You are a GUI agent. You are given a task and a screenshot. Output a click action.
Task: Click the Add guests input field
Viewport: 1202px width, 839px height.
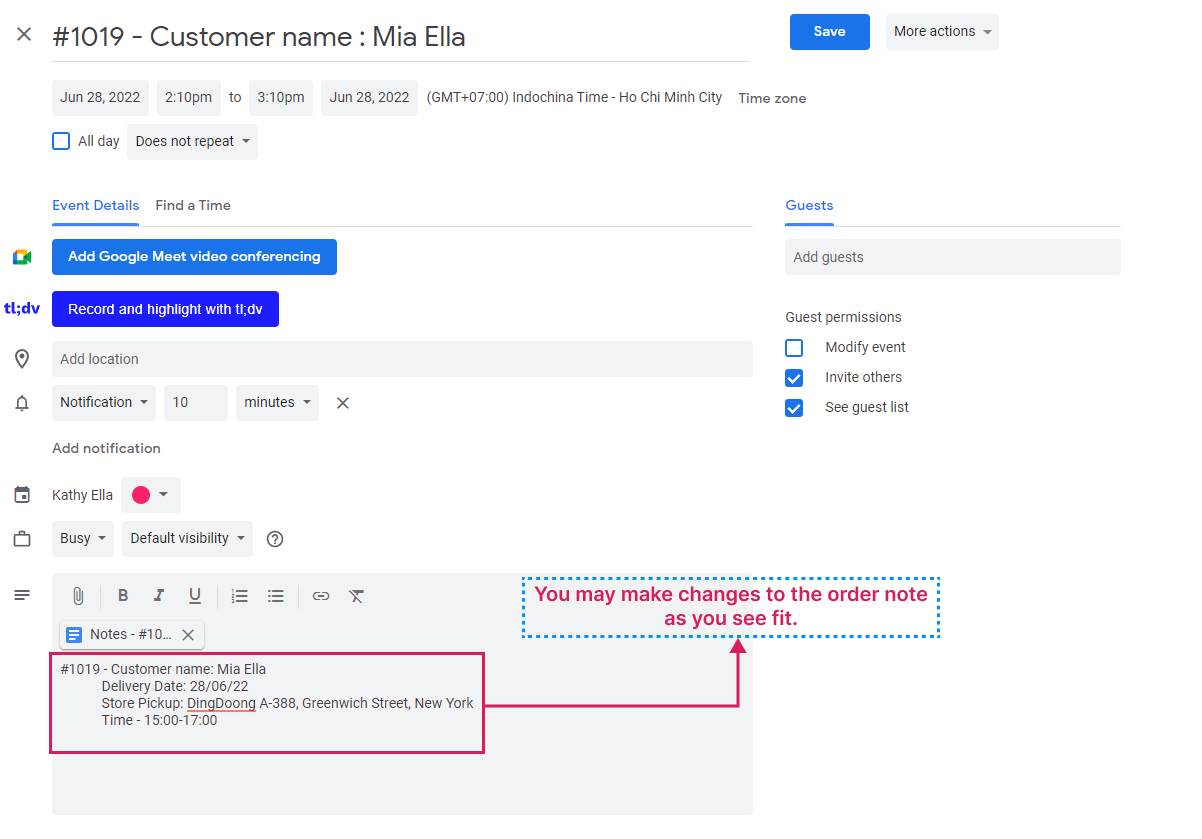[952, 257]
